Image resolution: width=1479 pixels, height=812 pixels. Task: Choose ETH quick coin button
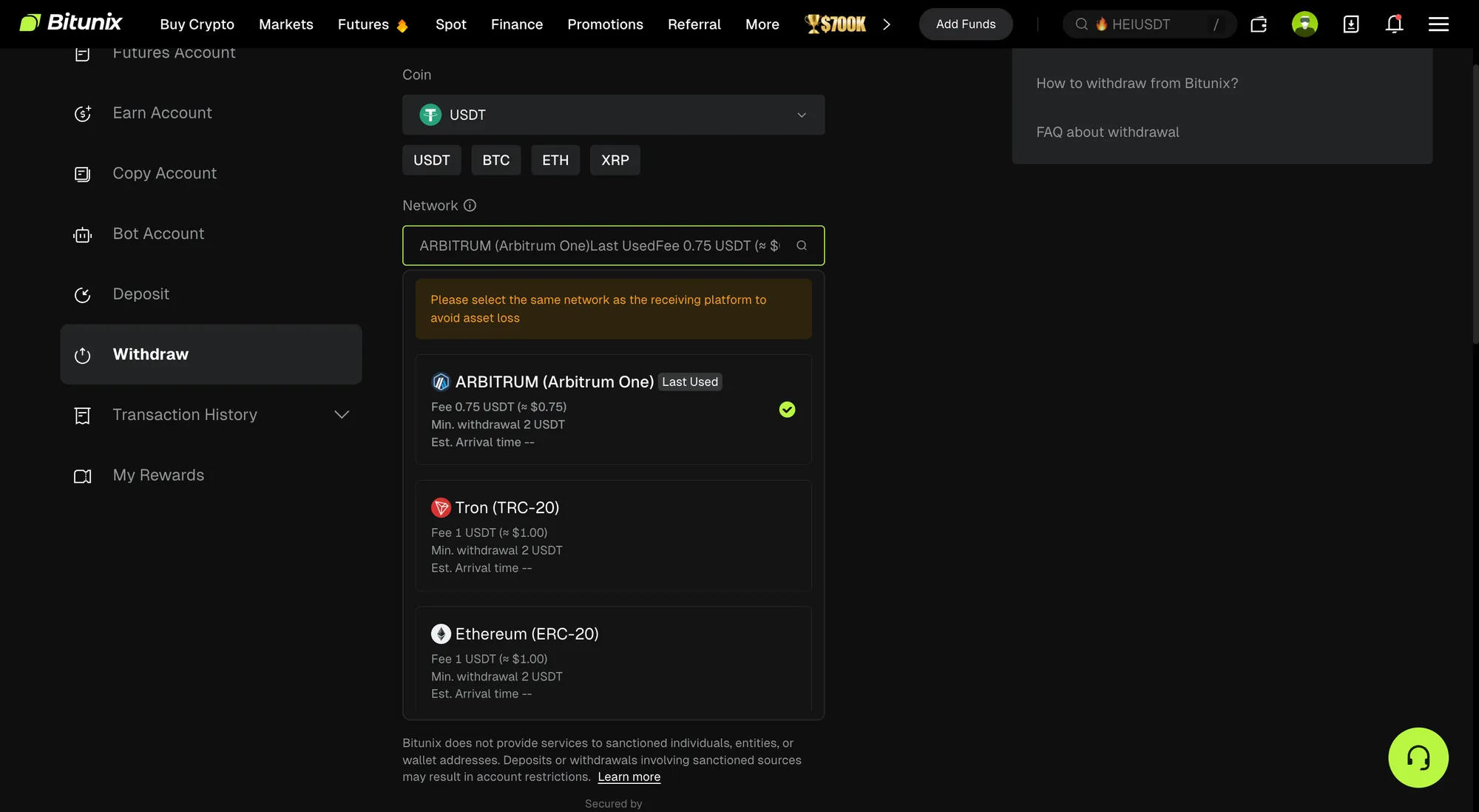tap(555, 160)
